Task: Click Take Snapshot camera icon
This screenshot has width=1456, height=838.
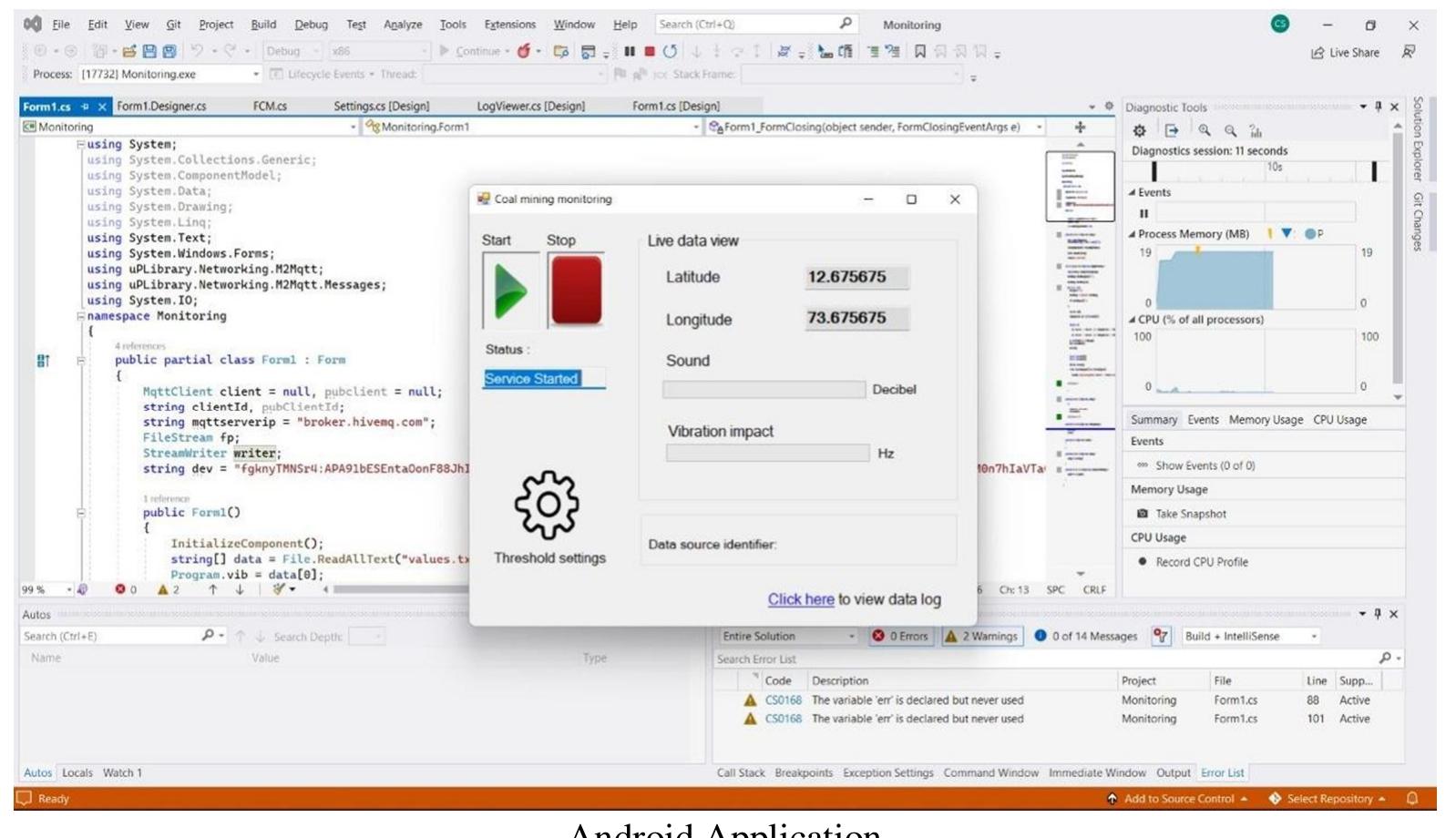Action: [x=1143, y=514]
